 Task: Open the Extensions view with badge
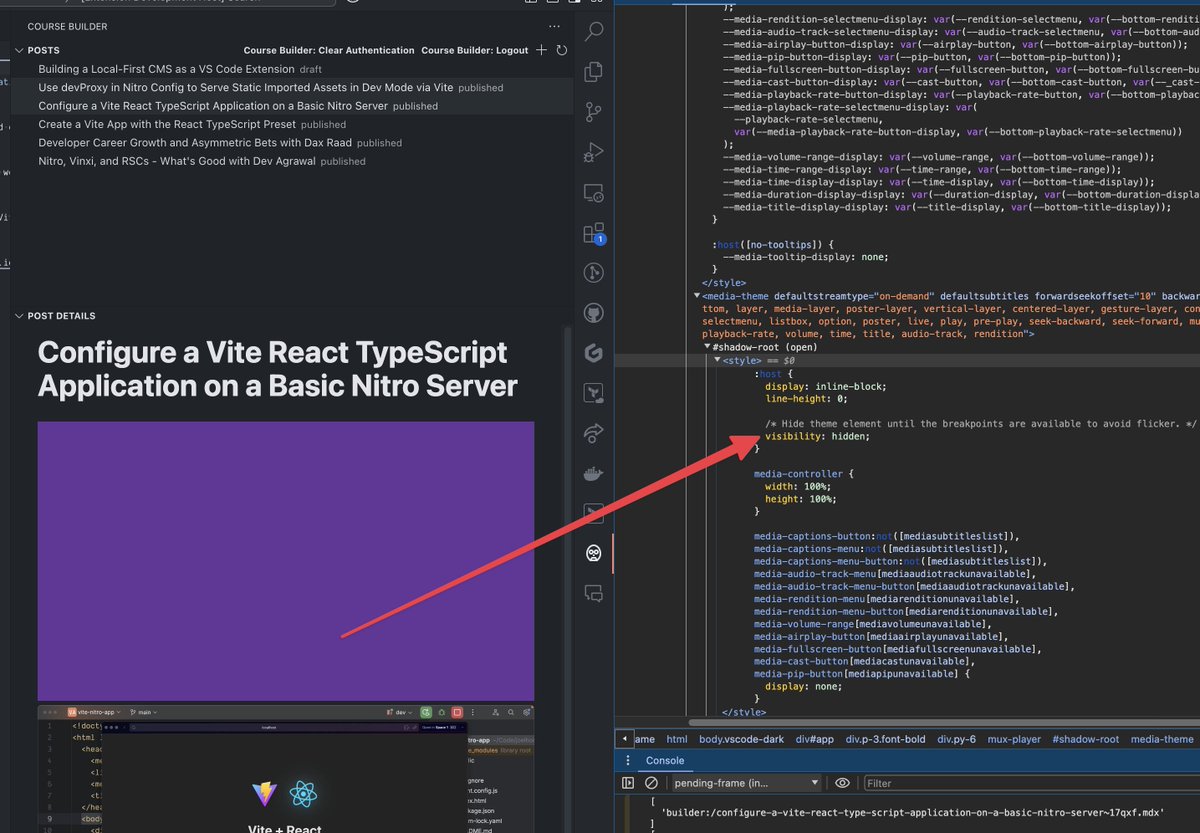(594, 233)
